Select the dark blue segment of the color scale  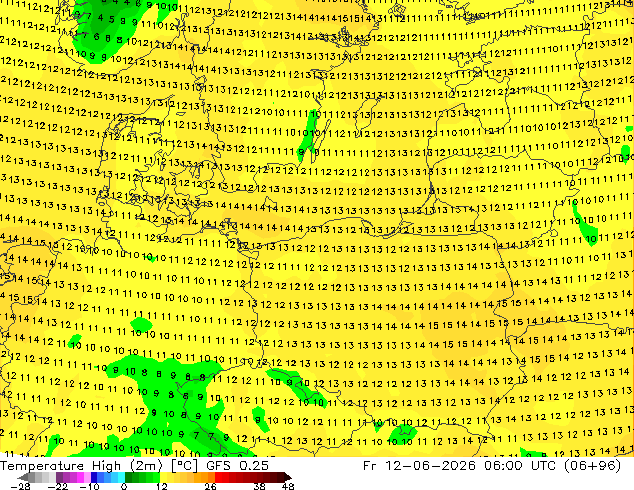coord(94,477)
